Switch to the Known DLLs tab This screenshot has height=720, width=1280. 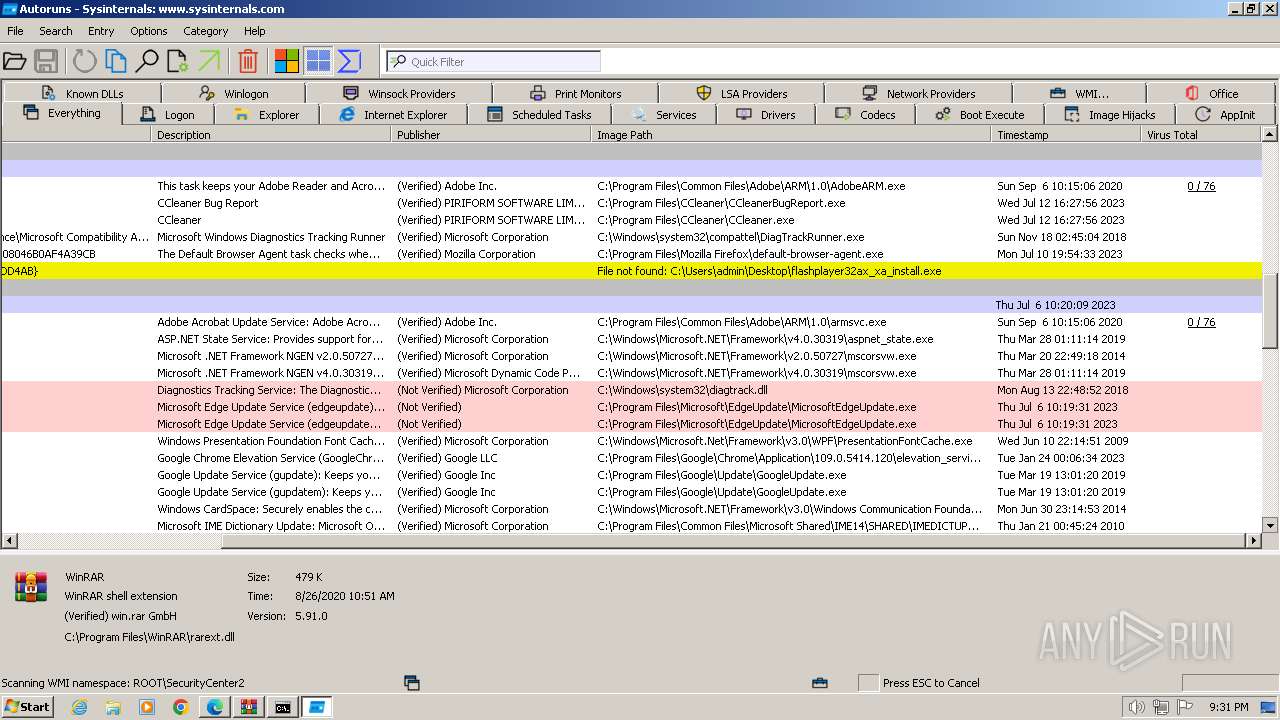tap(83, 93)
